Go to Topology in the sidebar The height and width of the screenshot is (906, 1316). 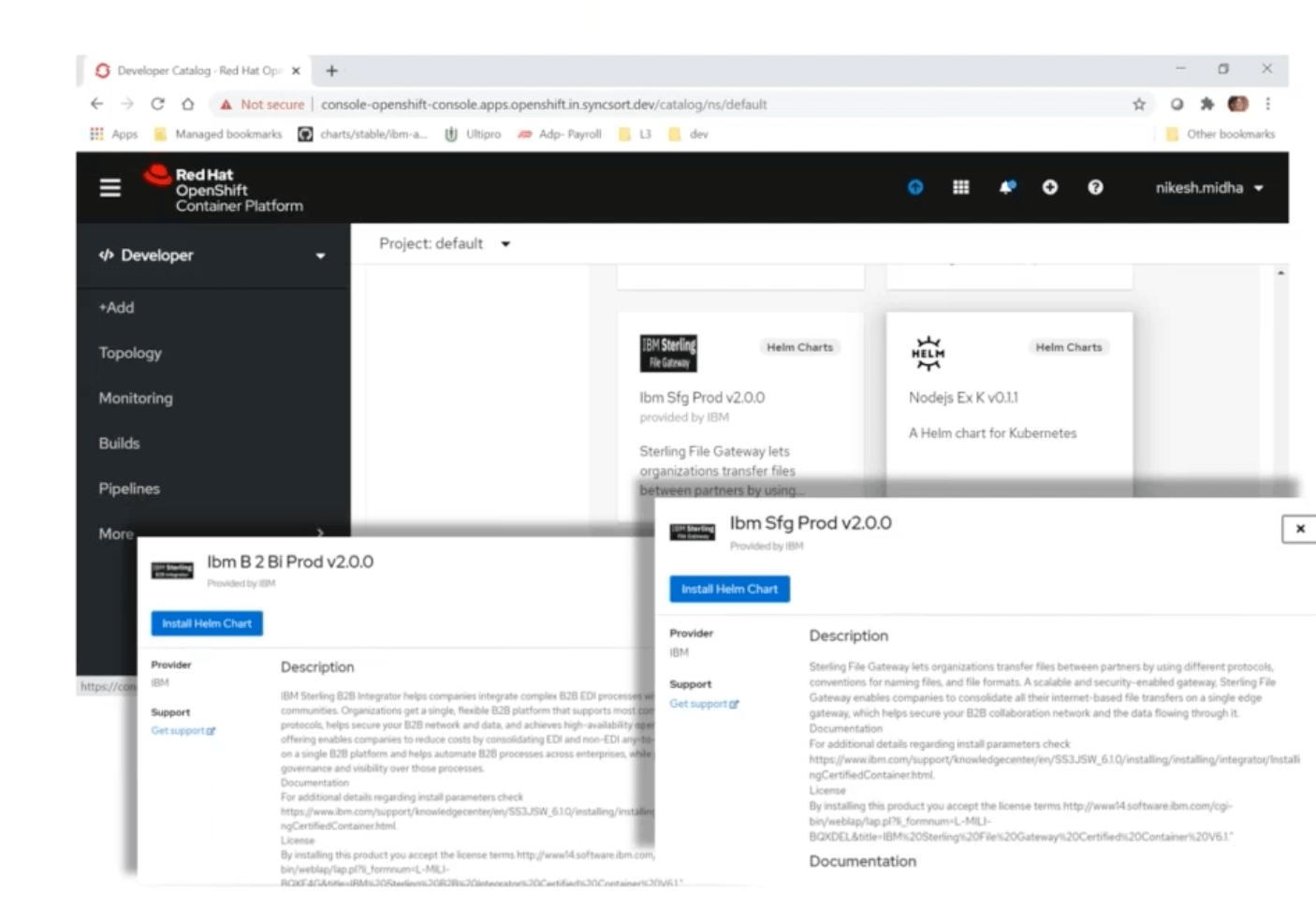click(x=130, y=353)
